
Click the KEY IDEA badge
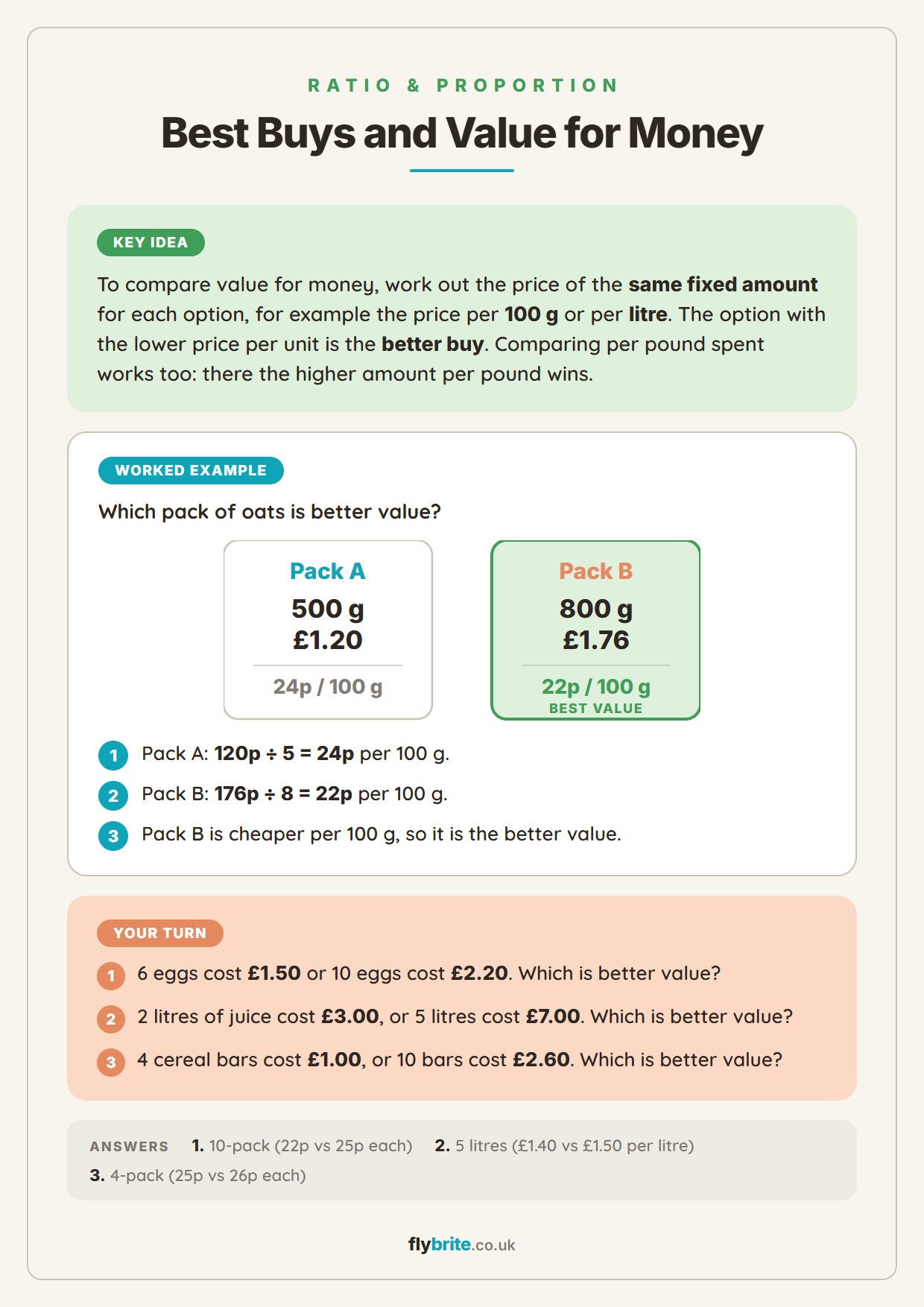[x=151, y=242]
